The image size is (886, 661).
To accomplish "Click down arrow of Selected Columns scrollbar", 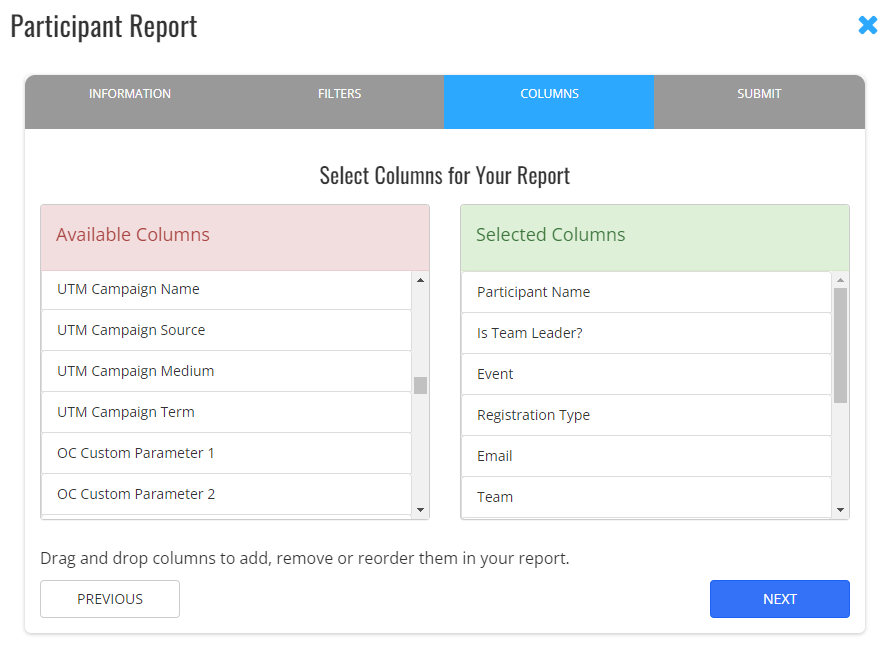I will click(840, 510).
